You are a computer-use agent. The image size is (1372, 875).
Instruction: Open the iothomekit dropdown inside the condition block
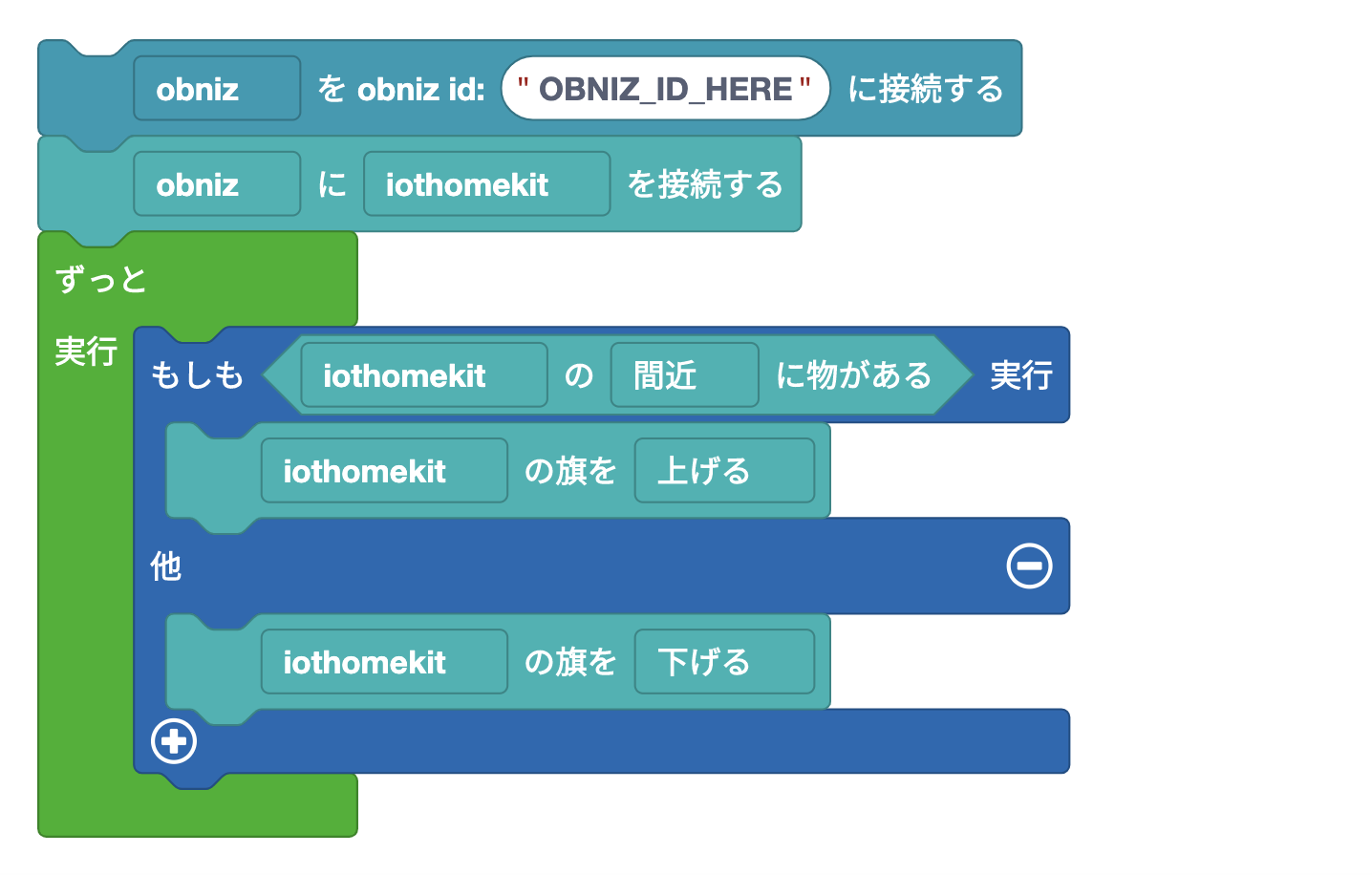pyautogui.click(x=423, y=375)
